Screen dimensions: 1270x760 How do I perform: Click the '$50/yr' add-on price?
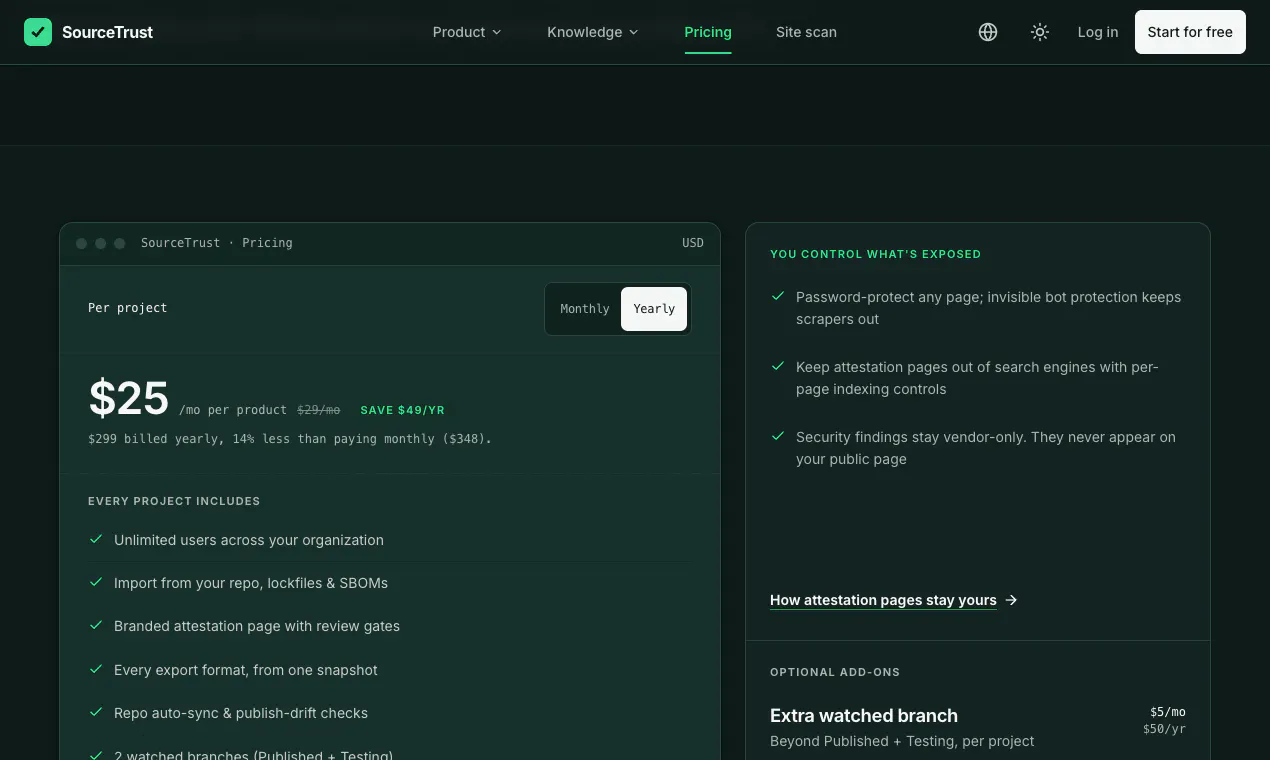1164,729
